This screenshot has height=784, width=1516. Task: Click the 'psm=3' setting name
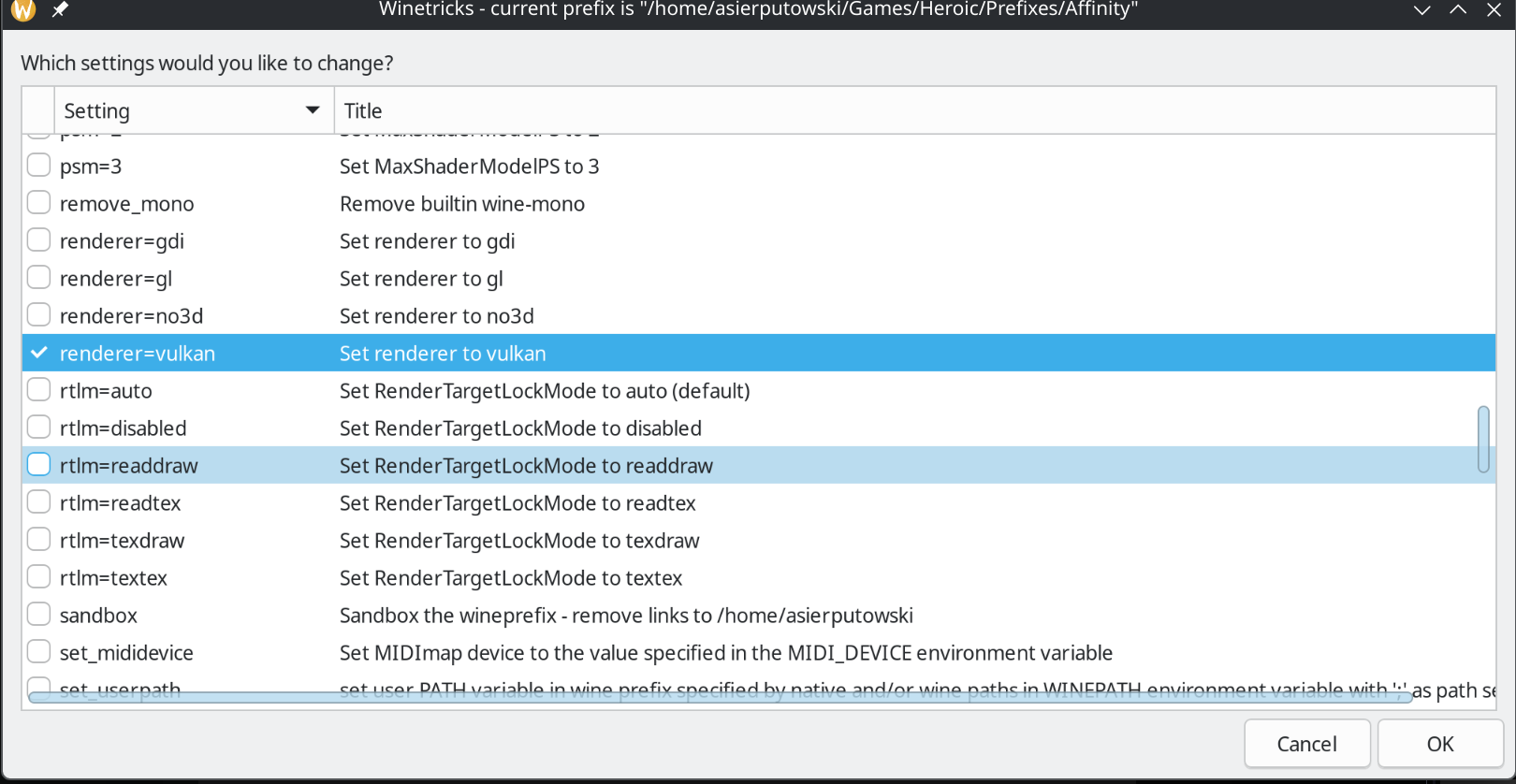tap(91, 167)
